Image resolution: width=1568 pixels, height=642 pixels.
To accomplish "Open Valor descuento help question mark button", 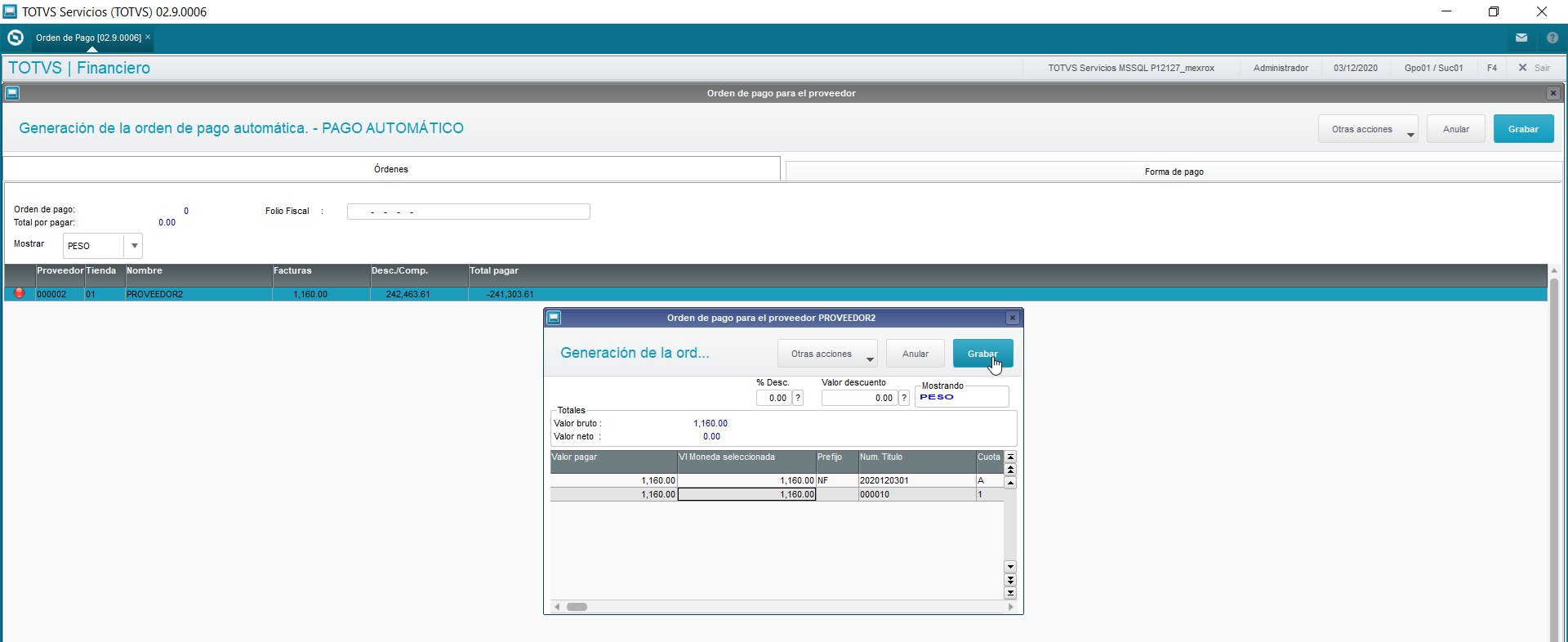I will pos(904,398).
